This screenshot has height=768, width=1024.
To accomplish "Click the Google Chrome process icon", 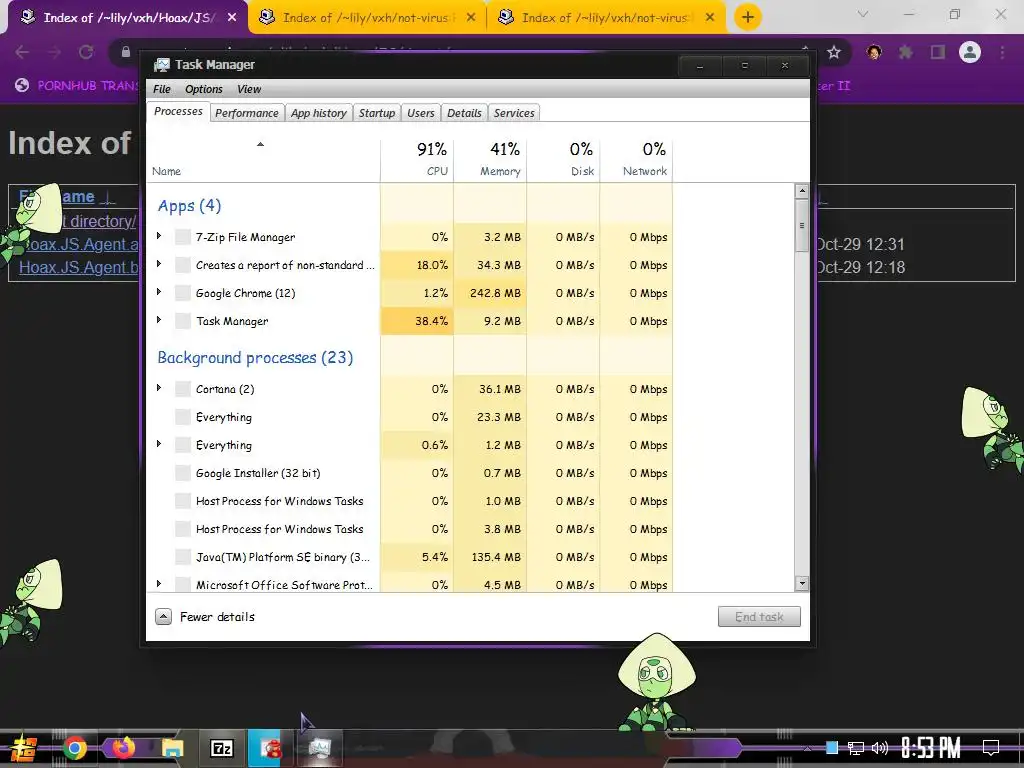I will (183, 293).
